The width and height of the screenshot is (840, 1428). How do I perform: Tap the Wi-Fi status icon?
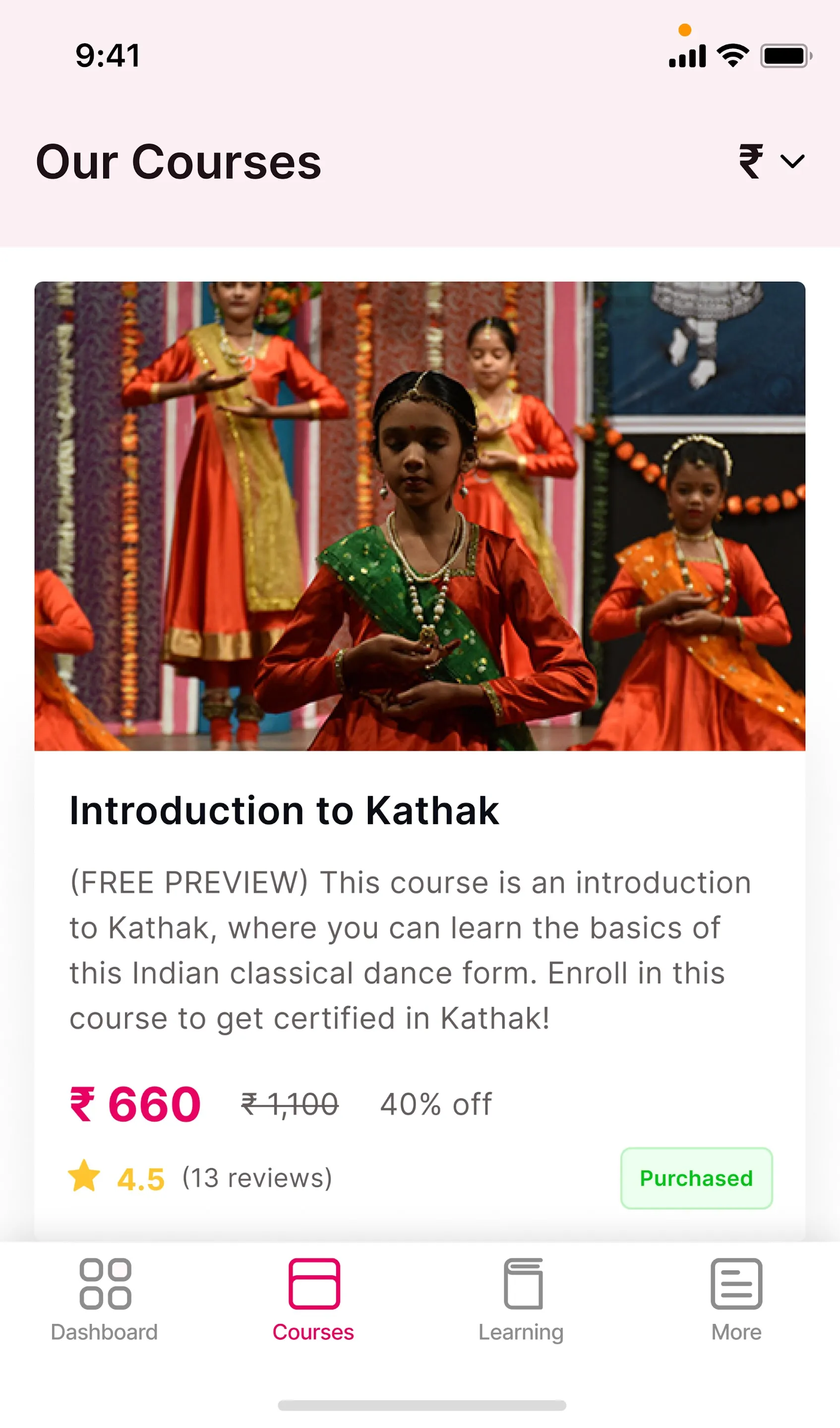(x=733, y=56)
